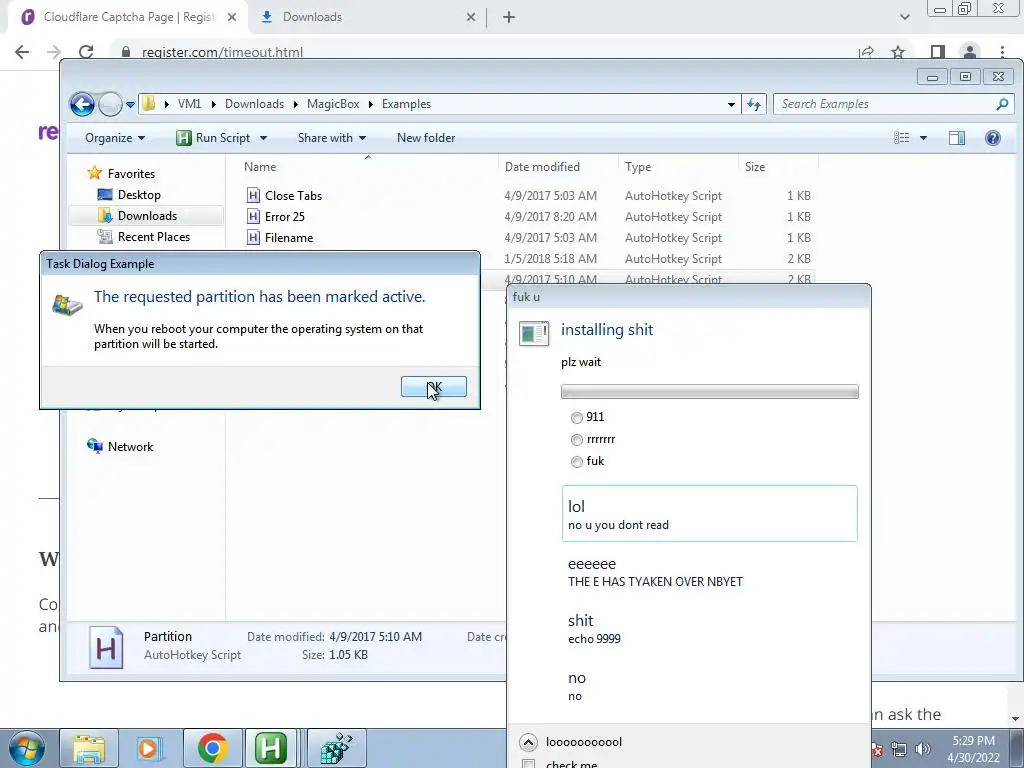
Task: Open the Run Script dropdown arrow
Action: pyautogui.click(x=263, y=138)
